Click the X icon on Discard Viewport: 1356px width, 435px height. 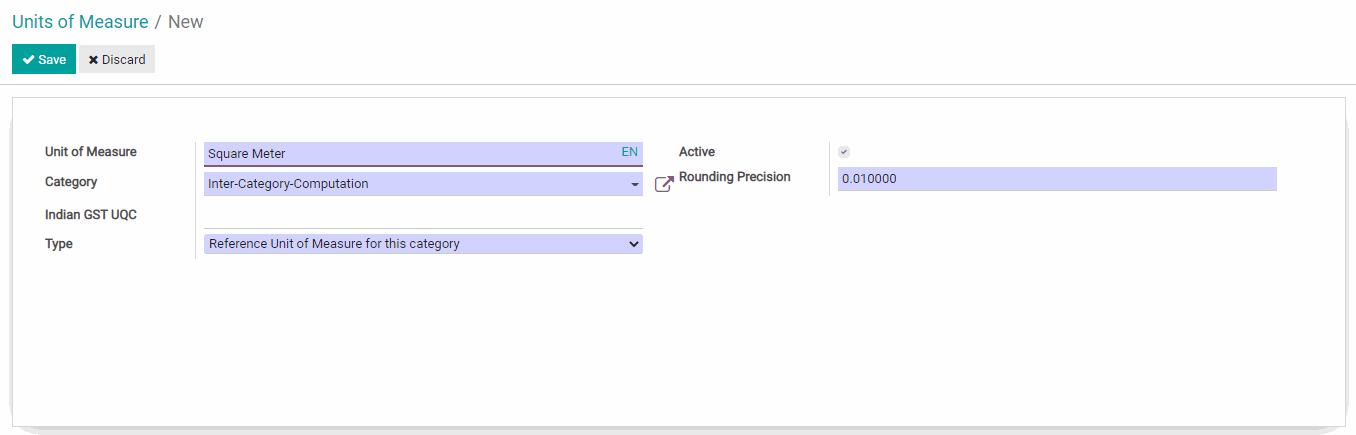click(x=93, y=60)
